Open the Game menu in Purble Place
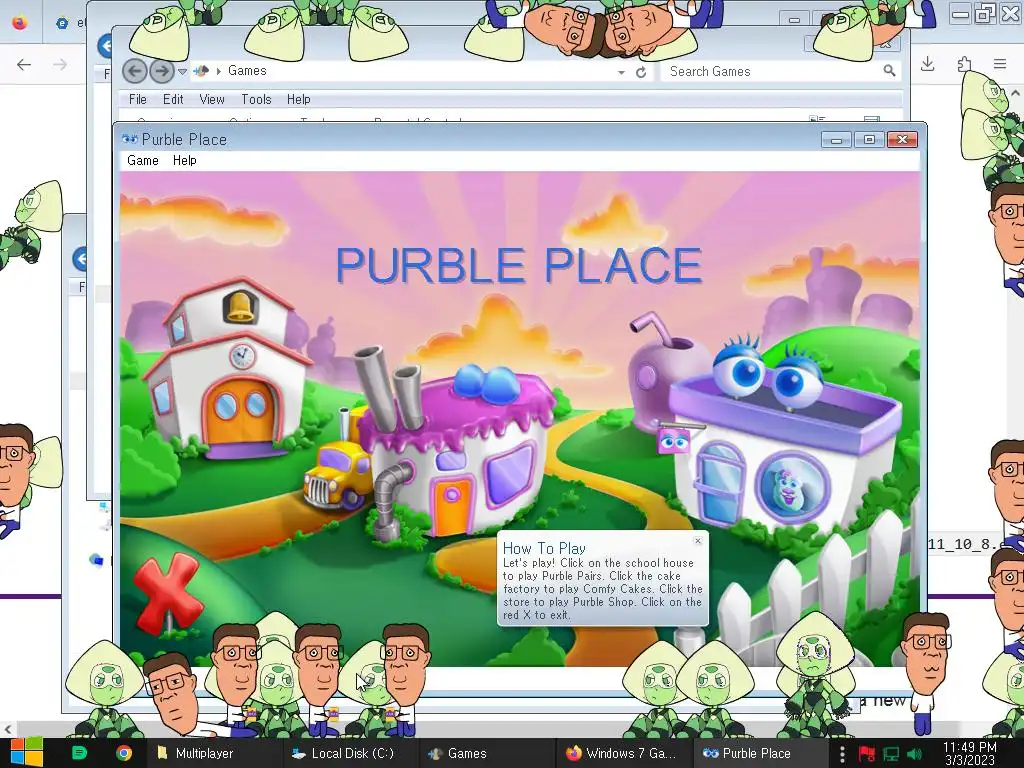 [142, 161]
